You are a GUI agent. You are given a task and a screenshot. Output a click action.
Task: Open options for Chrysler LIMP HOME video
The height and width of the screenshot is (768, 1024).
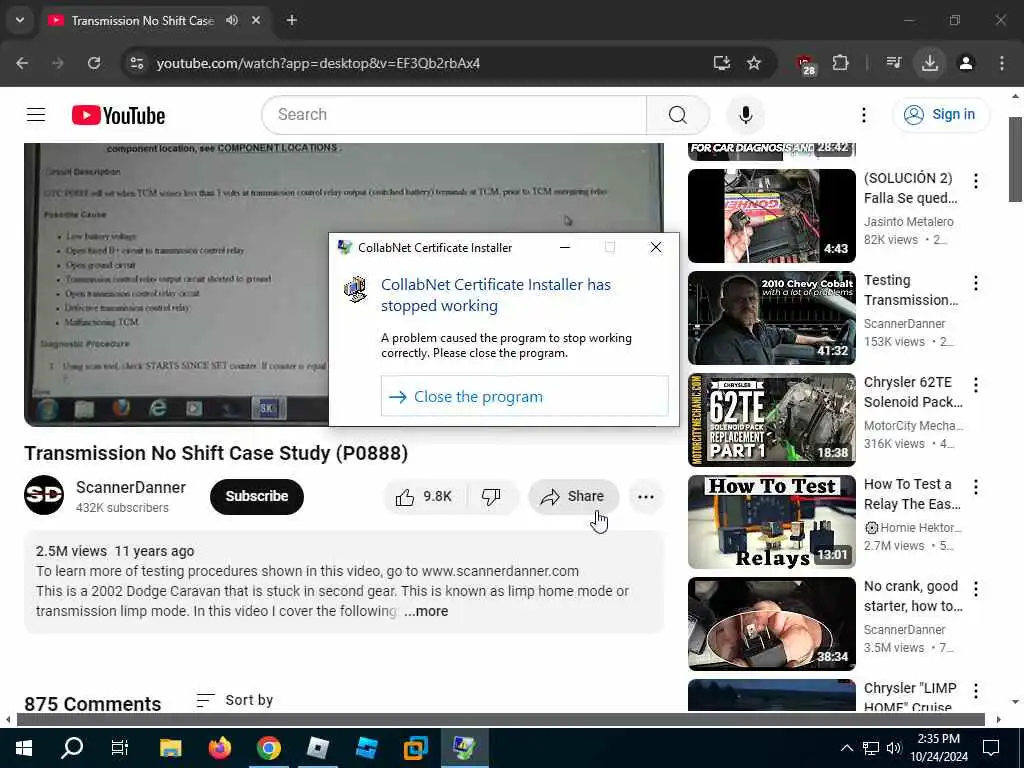click(976, 690)
